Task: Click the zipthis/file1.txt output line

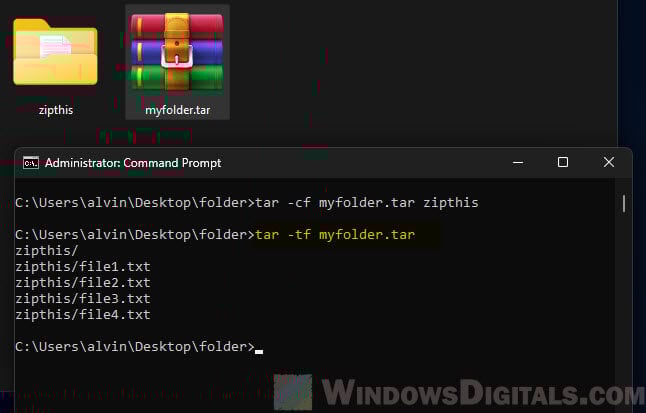Action: point(83,267)
